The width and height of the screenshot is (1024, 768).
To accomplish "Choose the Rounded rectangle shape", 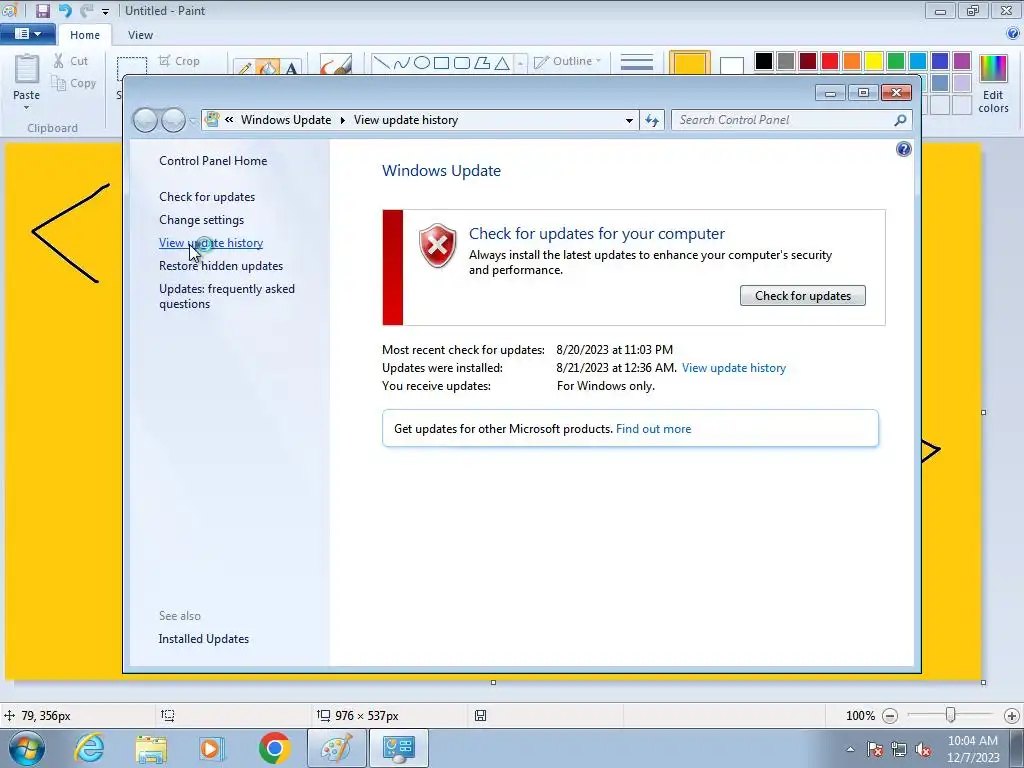I will pos(462,63).
